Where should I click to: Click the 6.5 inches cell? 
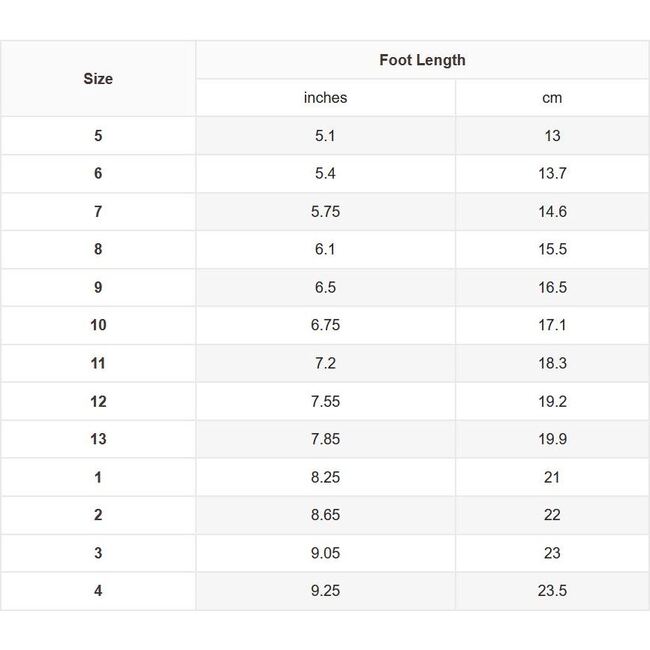pyautogui.click(x=325, y=288)
